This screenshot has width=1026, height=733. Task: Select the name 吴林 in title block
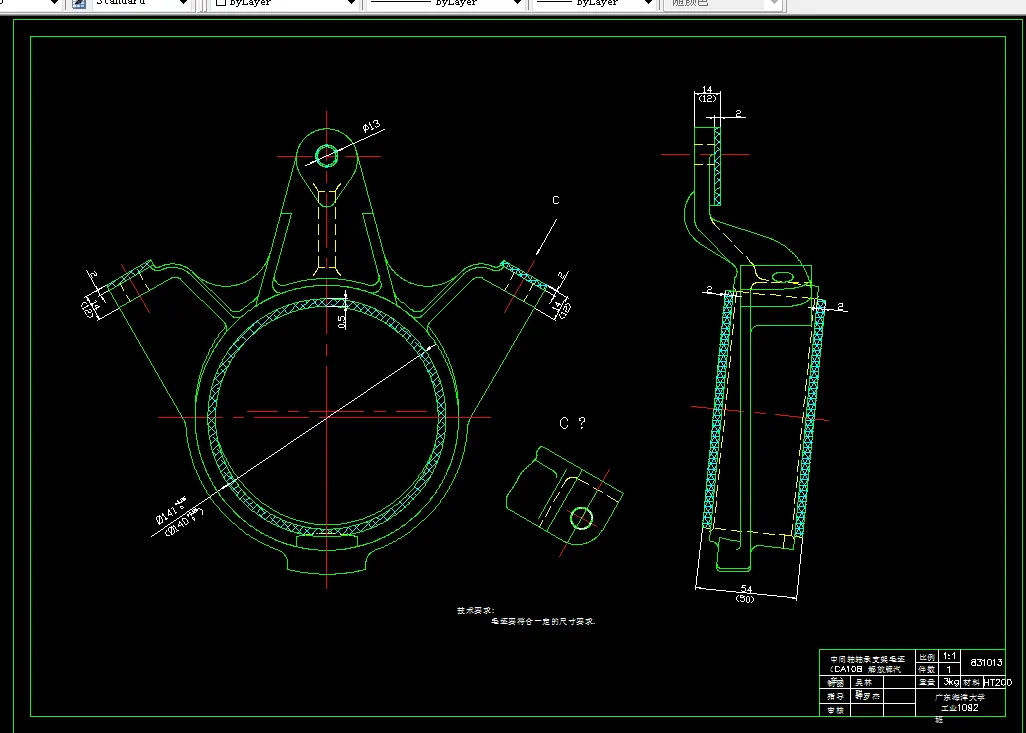pos(864,683)
